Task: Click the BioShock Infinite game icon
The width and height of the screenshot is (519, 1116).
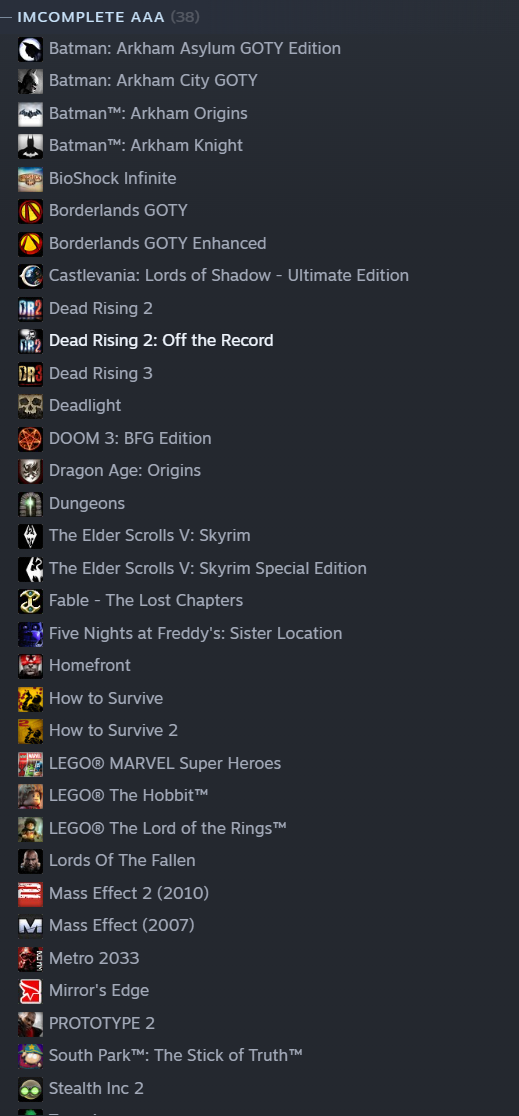Action: (30, 179)
